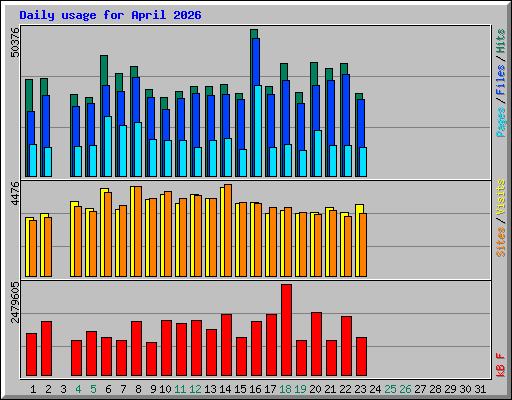
Task: Click the 2479605 KB axis value
Action: coord(15,302)
